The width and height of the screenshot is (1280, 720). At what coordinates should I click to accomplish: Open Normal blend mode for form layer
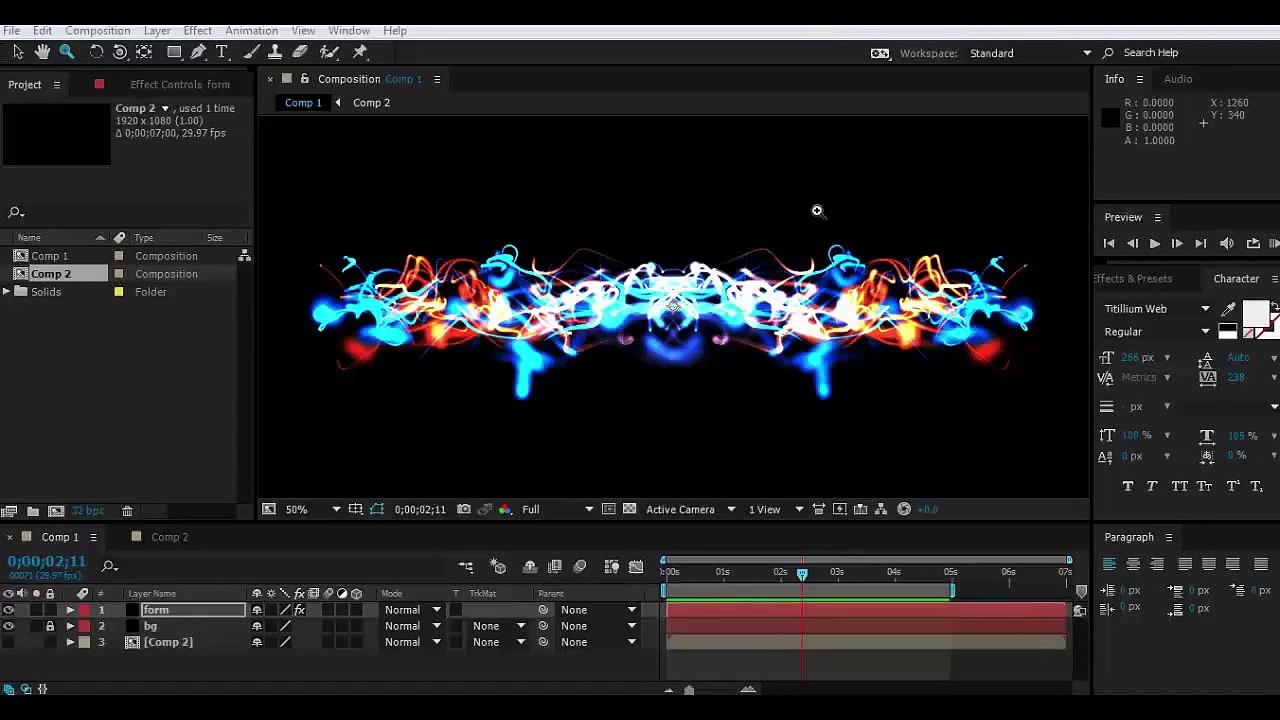click(x=412, y=610)
